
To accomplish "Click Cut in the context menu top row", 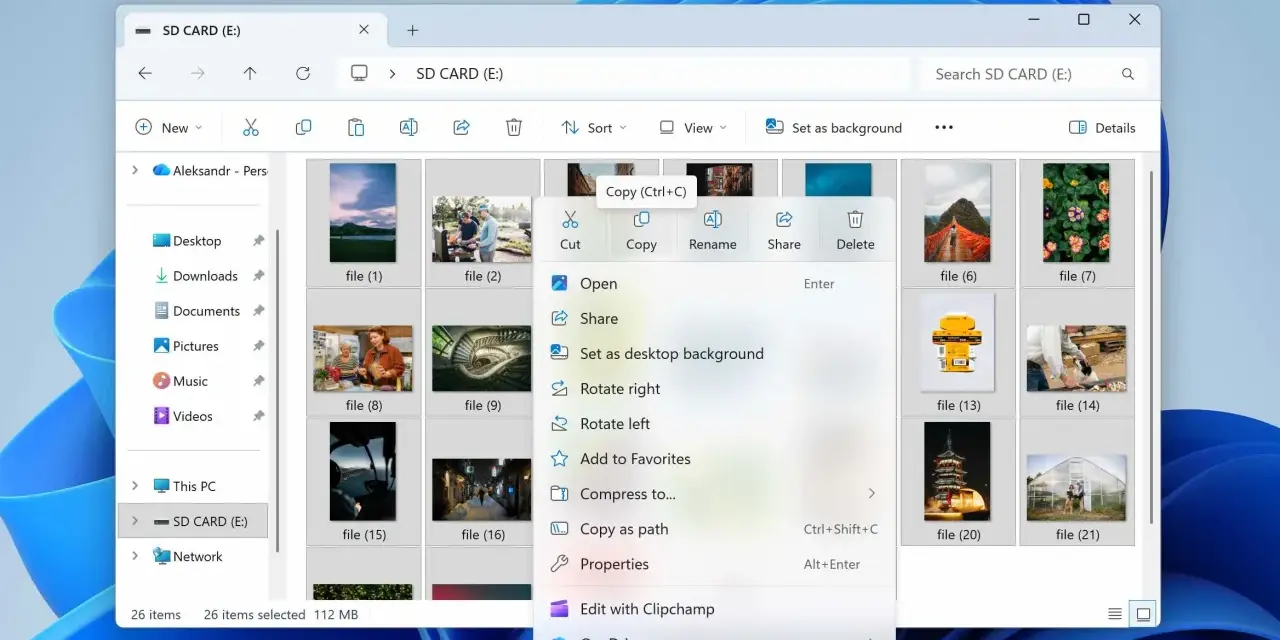I will 570,230.
